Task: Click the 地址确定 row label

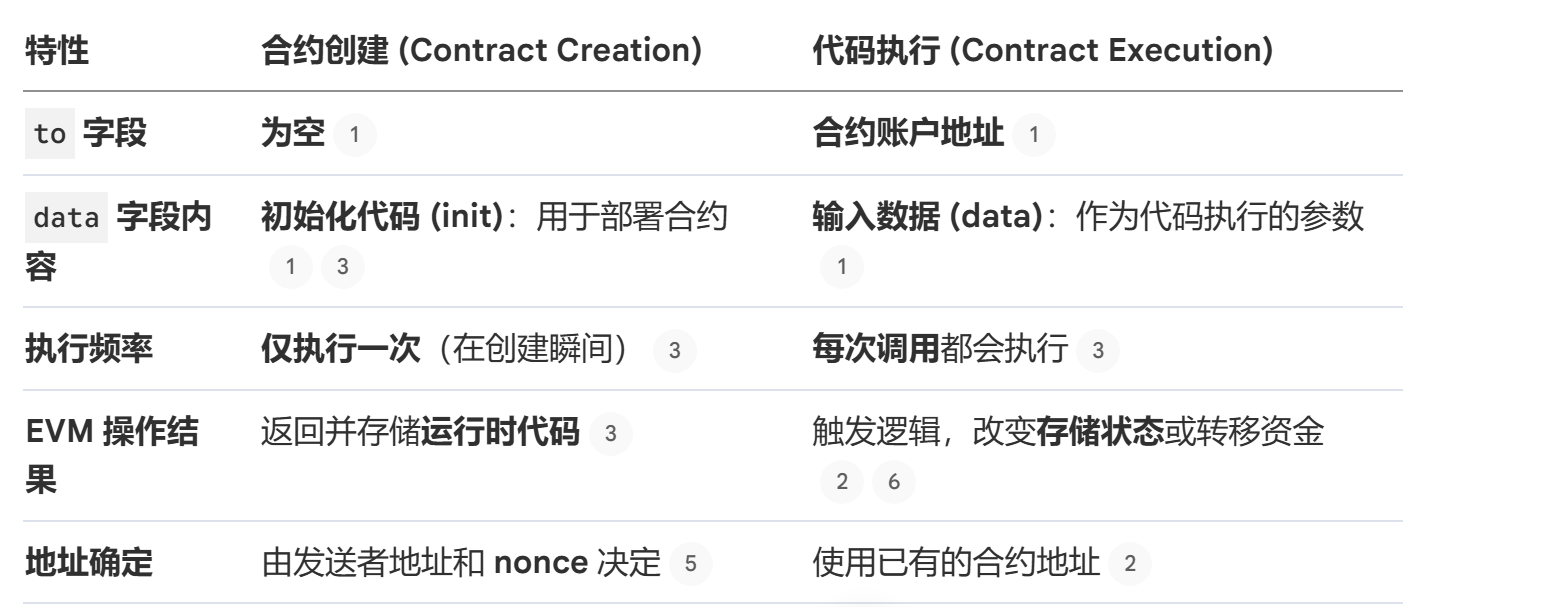Action: coord(88,565)
